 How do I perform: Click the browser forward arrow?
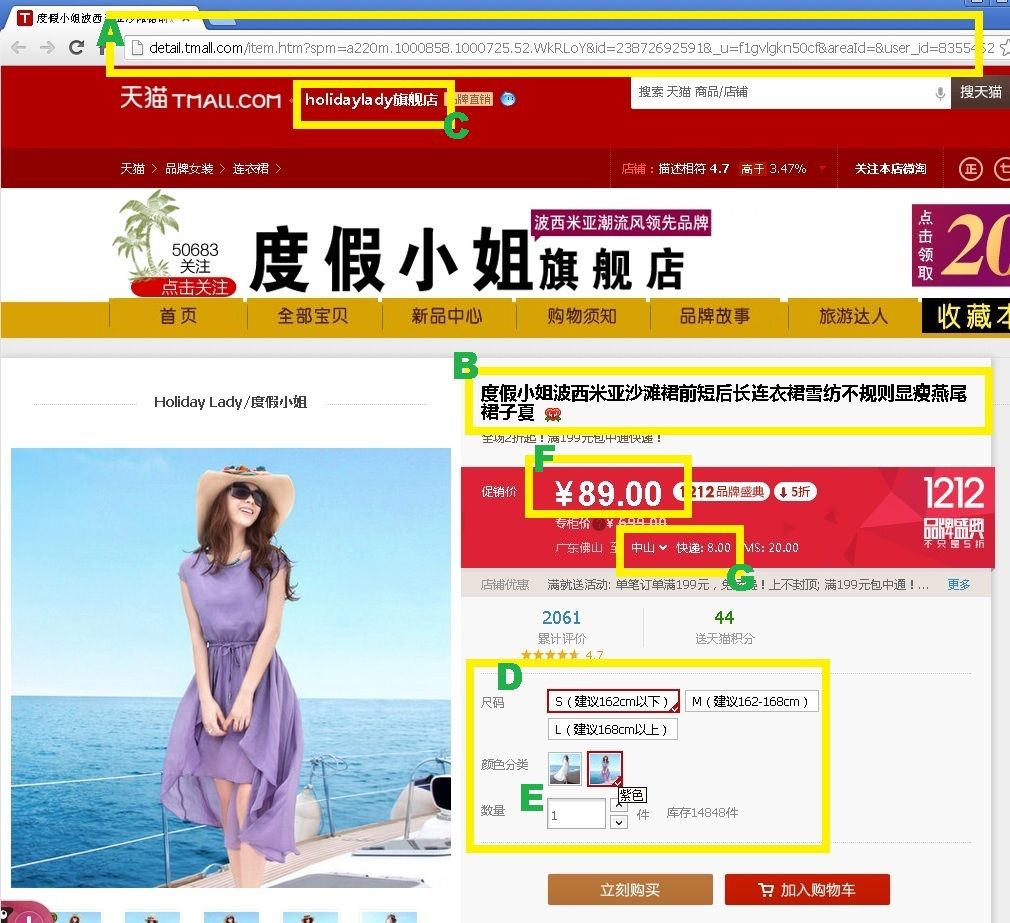47,48
